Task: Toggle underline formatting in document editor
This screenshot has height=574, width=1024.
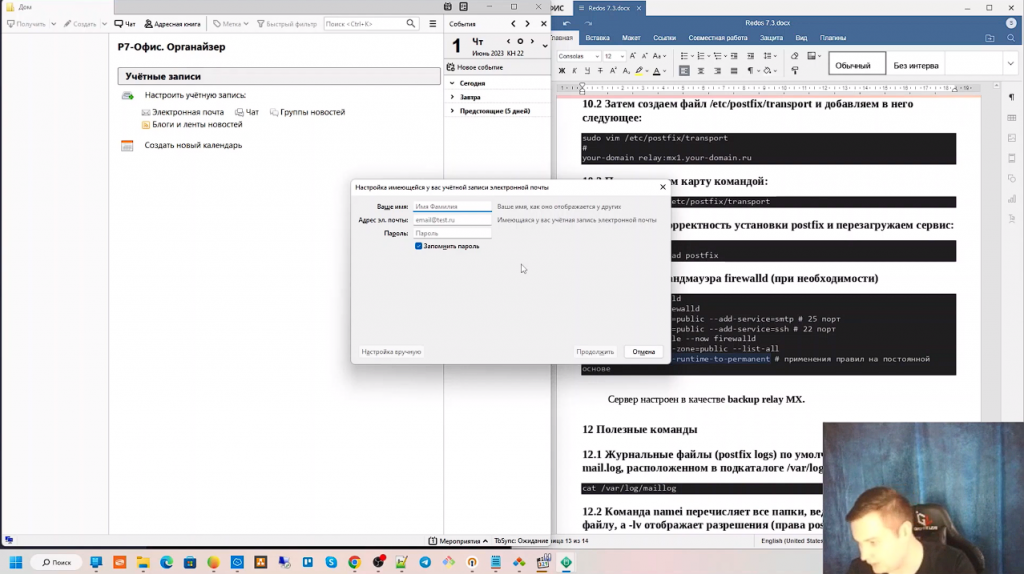Action: click(x=587, y=71)
